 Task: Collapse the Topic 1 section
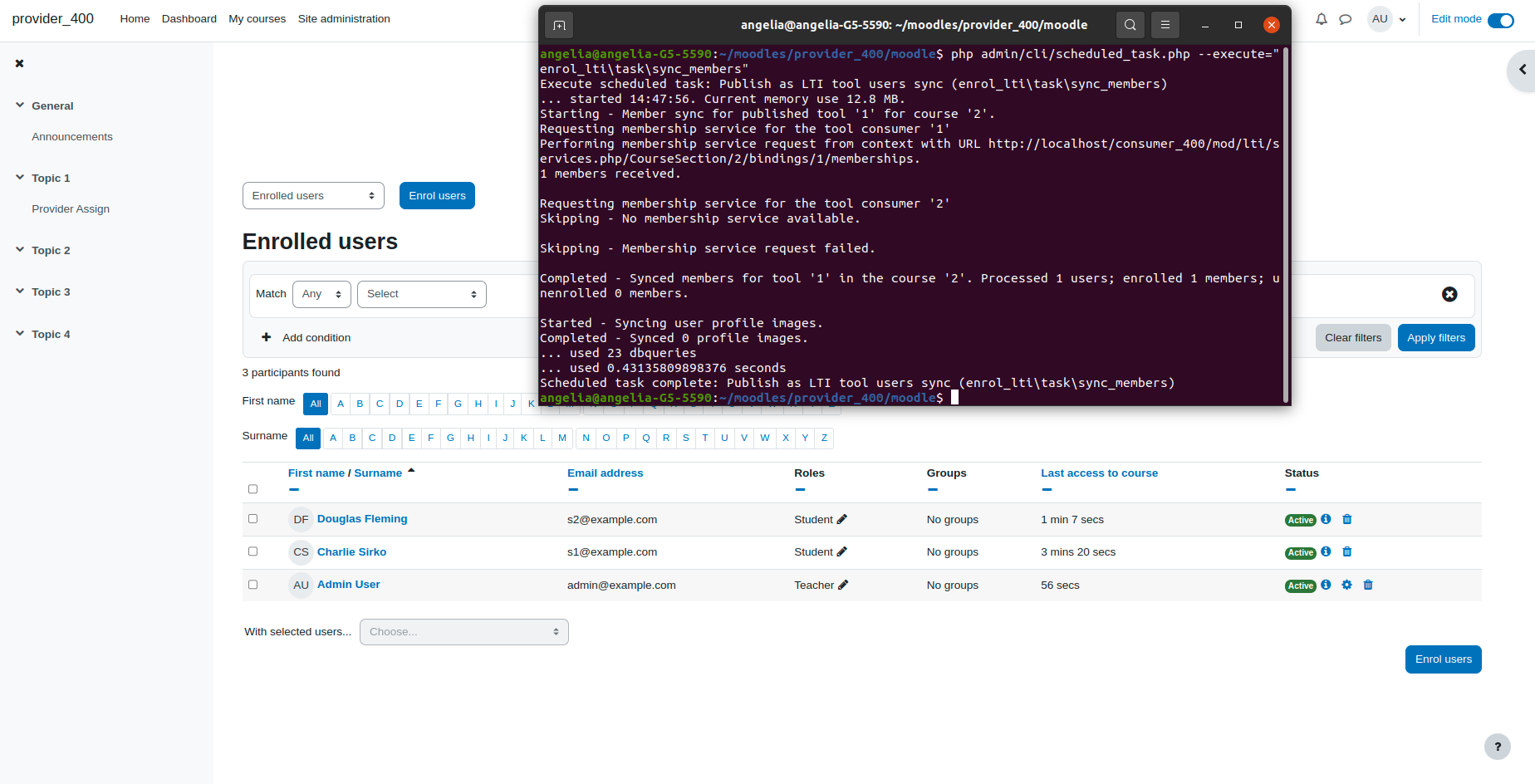coord(20,177)
